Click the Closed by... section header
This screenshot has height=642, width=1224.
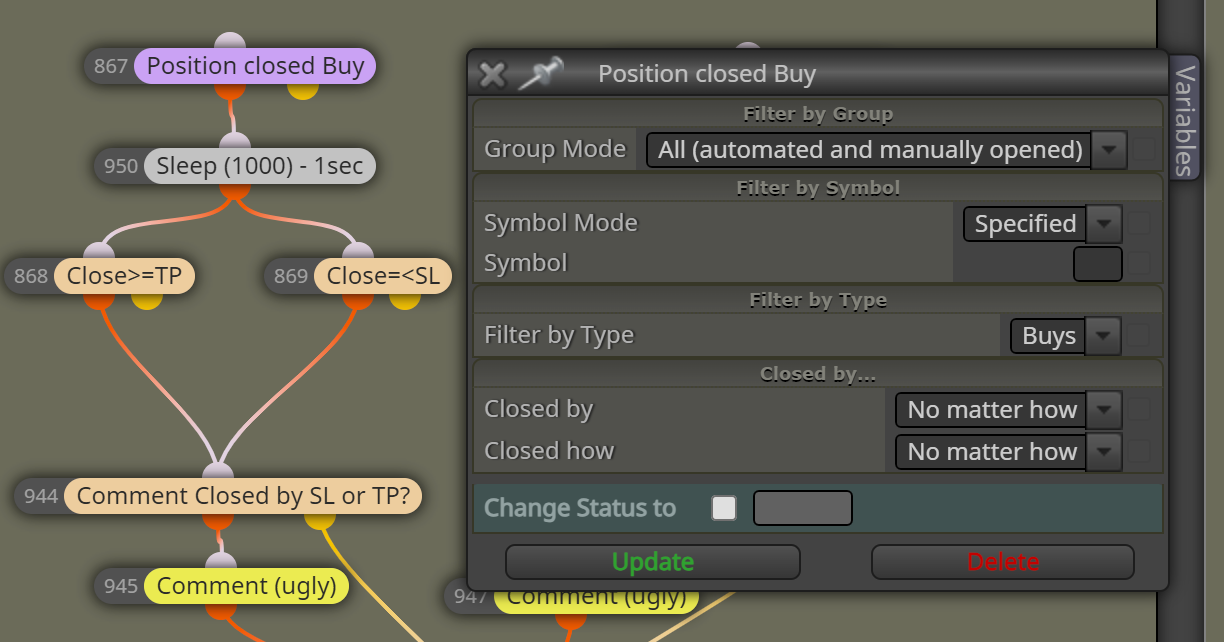click(x=818, y=374)
